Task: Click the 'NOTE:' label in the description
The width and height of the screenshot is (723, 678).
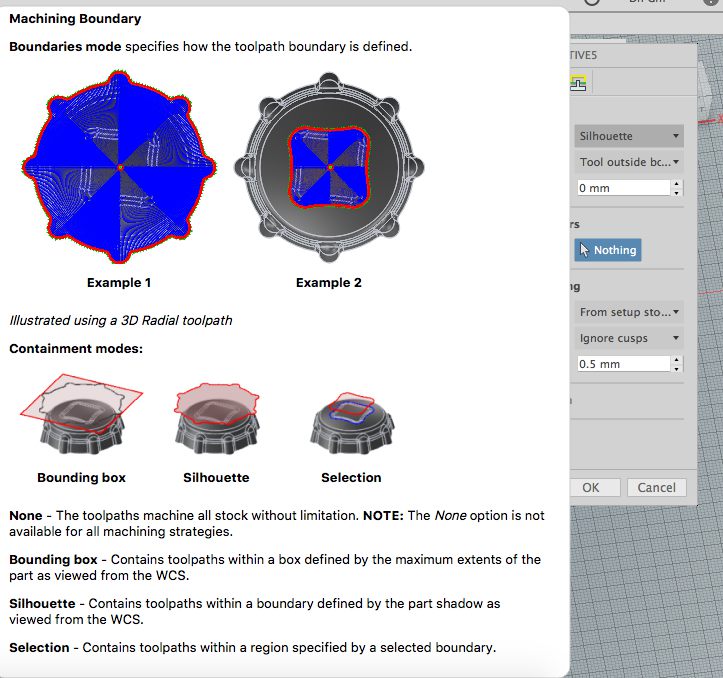Action: click(x=383, y=515)
